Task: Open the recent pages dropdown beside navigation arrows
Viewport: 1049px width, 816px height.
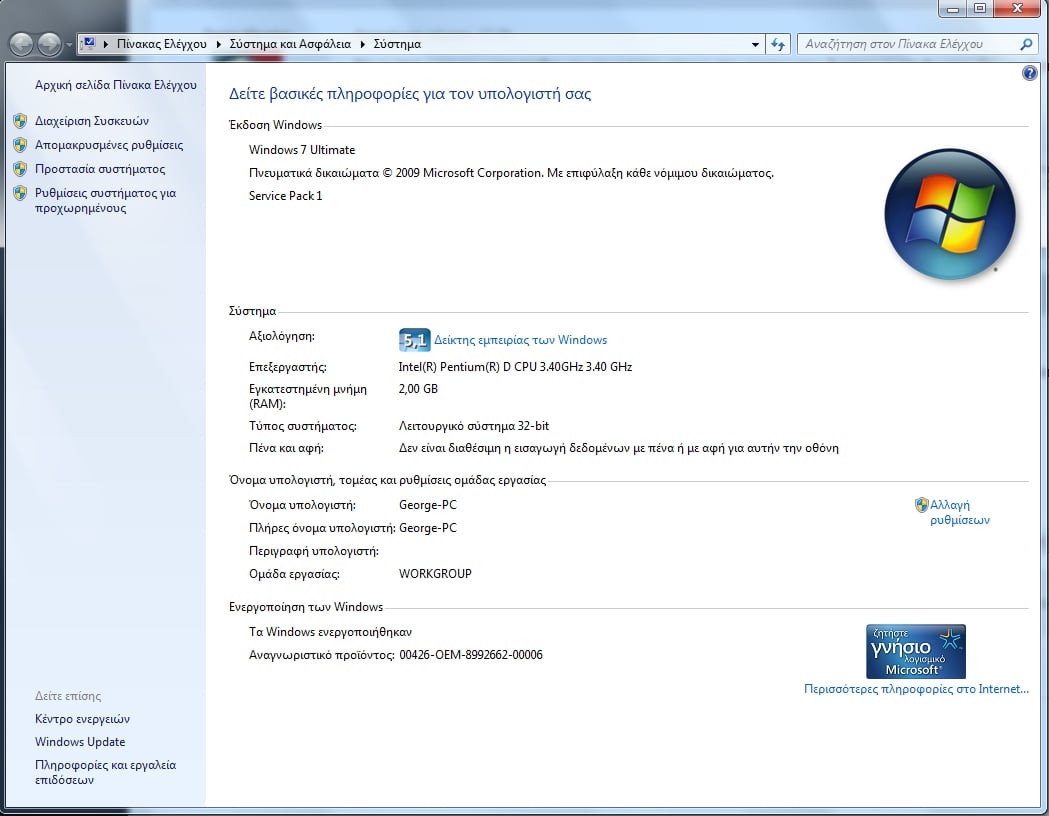Action: (69, 45)
